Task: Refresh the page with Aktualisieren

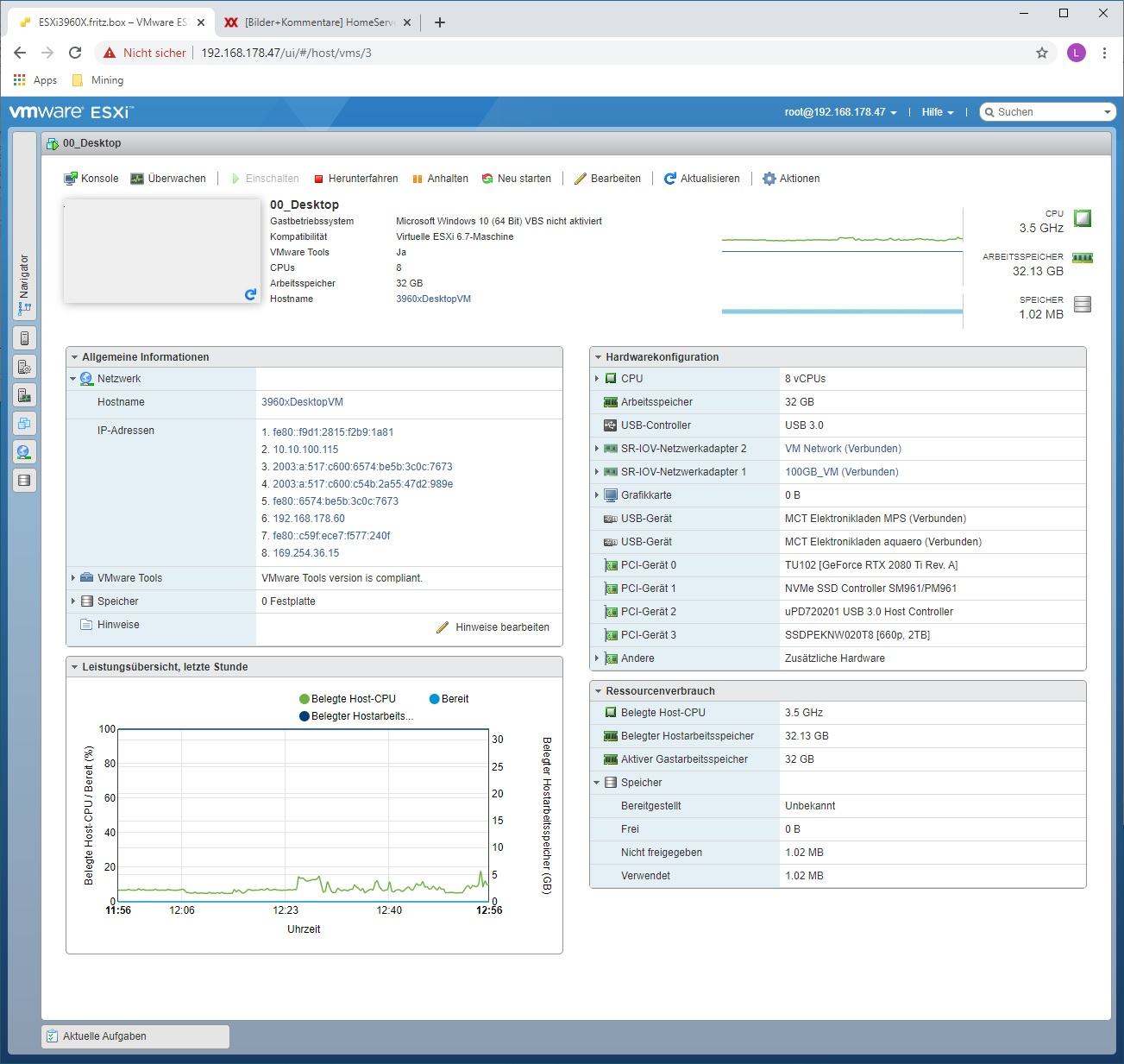Action: coord(702,179)
